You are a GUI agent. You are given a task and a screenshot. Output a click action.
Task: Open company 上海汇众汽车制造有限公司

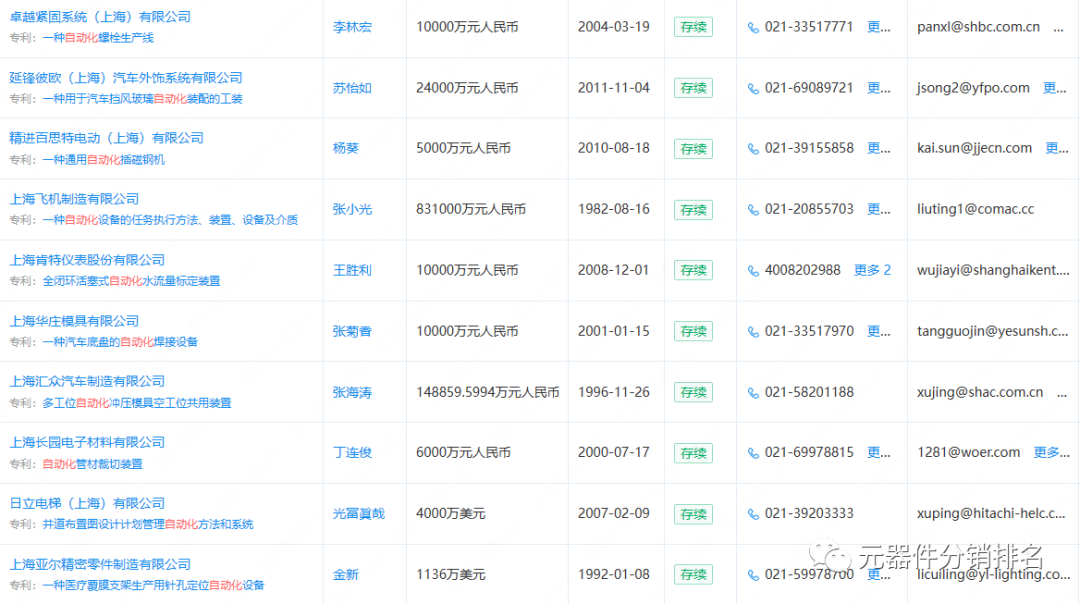87,382
